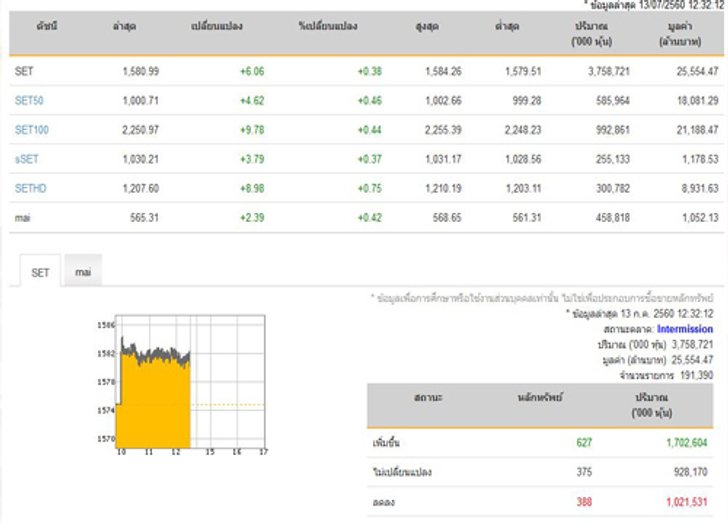Image resolution: width=728 pixels, height=524 pixels.
Task: Click the SET row label in index table
Action: click(x=24, y=71)
